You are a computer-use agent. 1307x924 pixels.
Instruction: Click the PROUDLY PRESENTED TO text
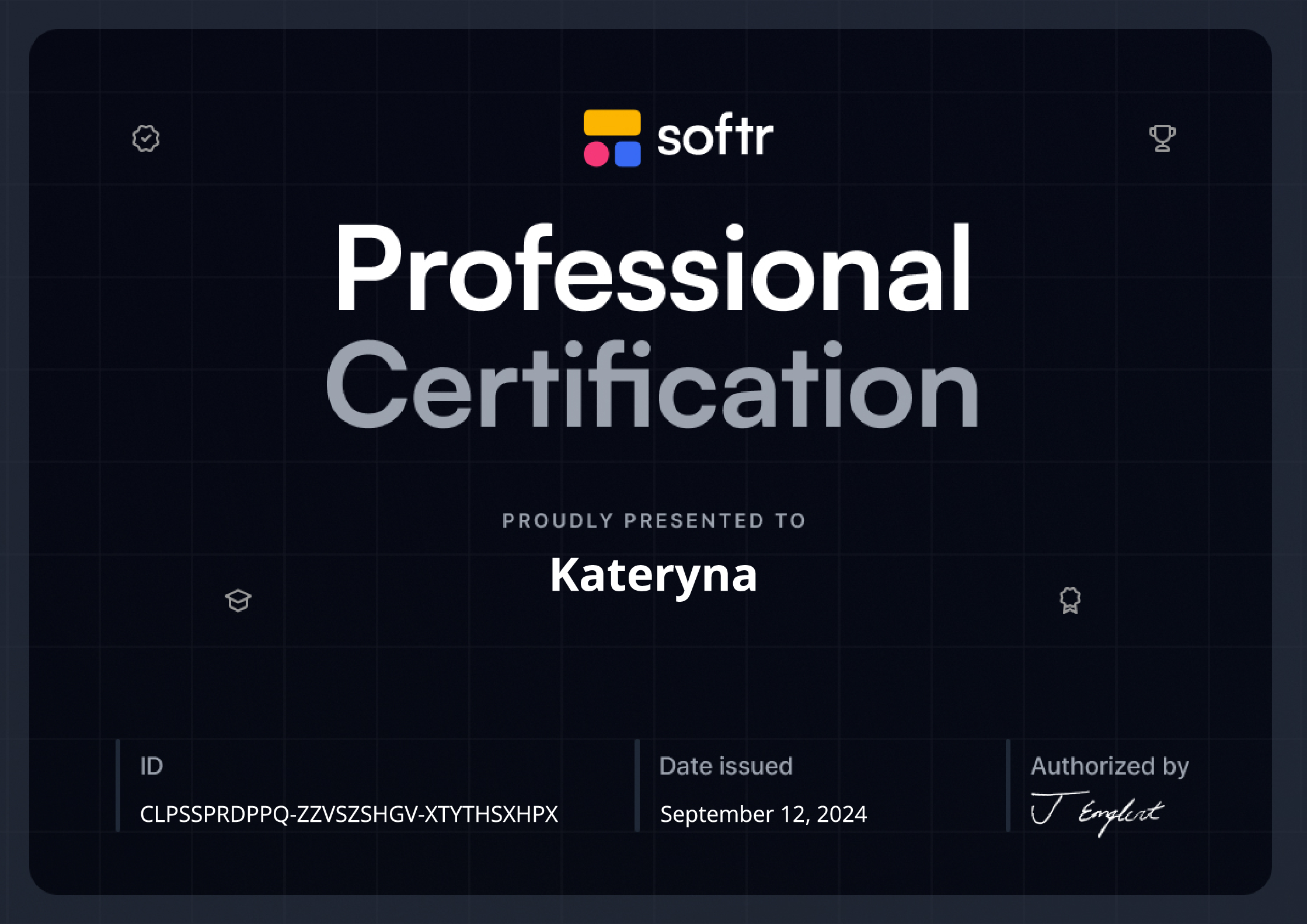point(653,521)
